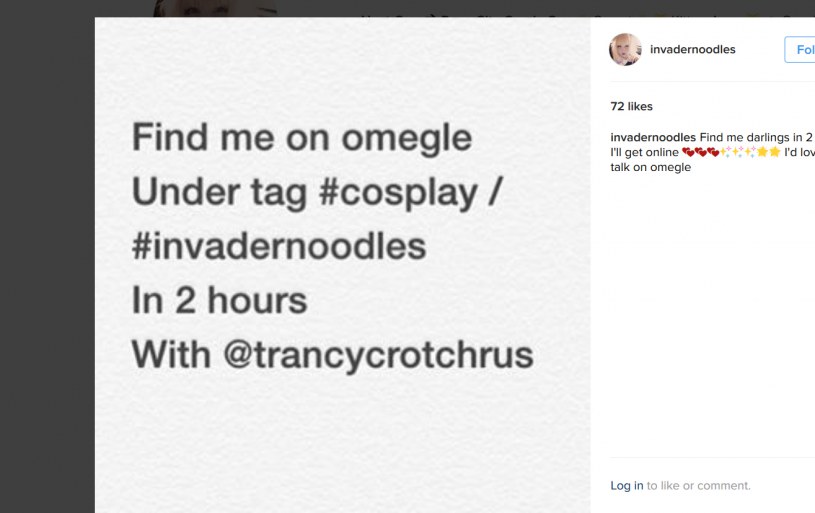Click the bold invadernoodles name in caption
Screen dimensions: 815x513
pos(653,137)
